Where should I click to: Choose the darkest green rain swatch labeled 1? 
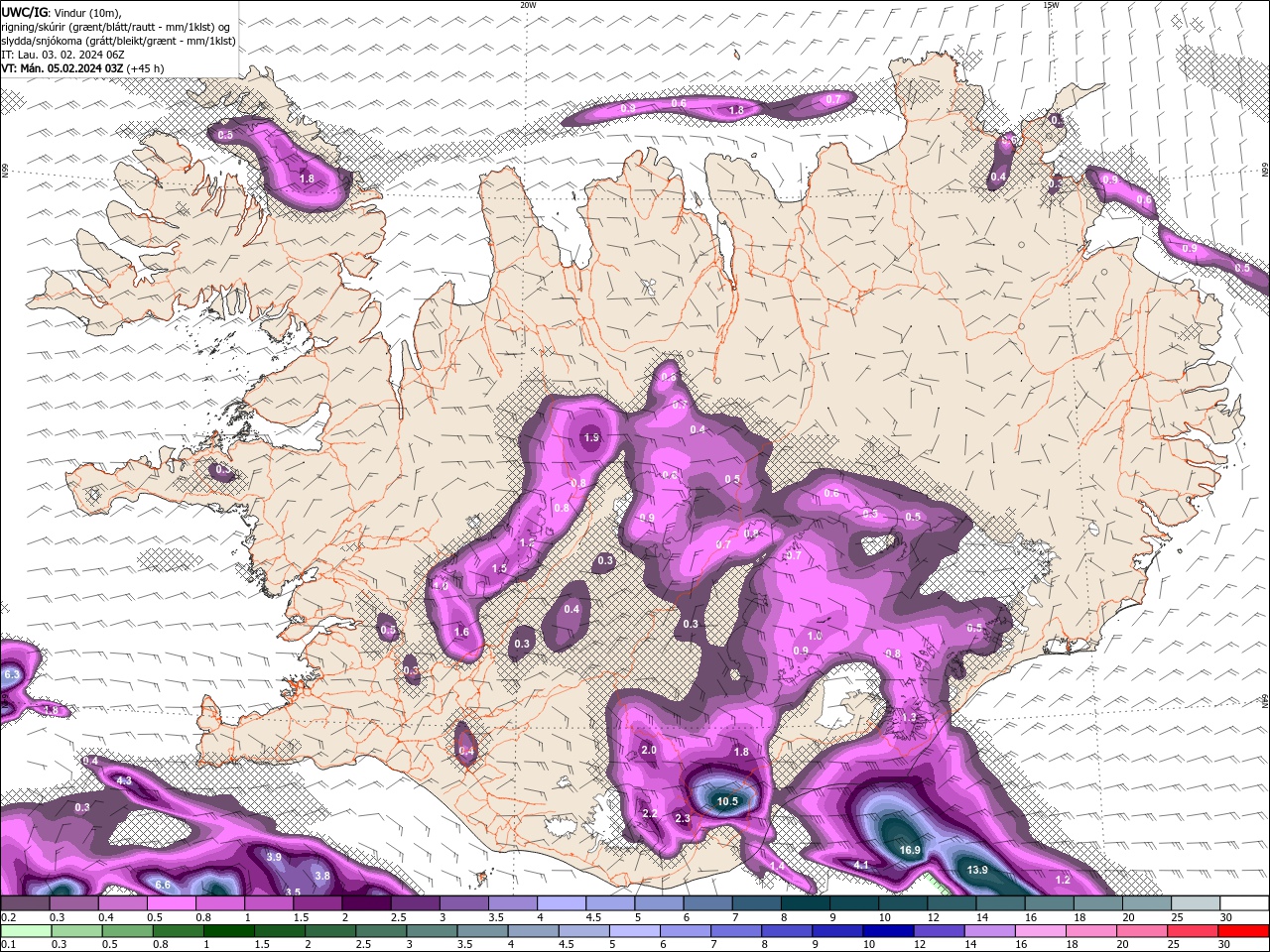click(229, 931)
